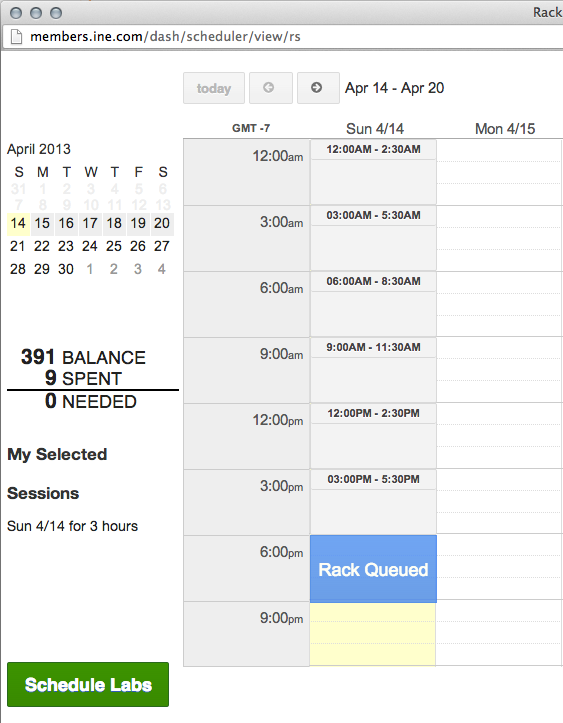Image resolution: width=563 pixels, height=723 pixels.
Task: Go to the next week with the right arrow
Action: 318,88
